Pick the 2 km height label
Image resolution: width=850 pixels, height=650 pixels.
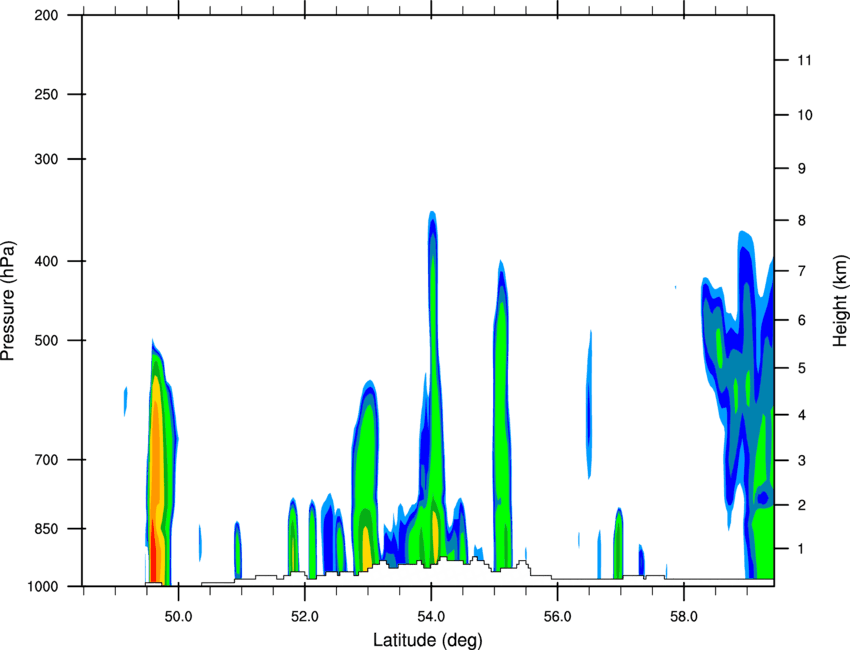coord(802,505)
